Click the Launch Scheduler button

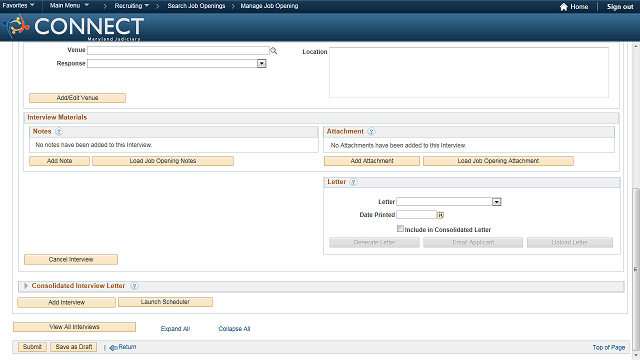(165, 302)
